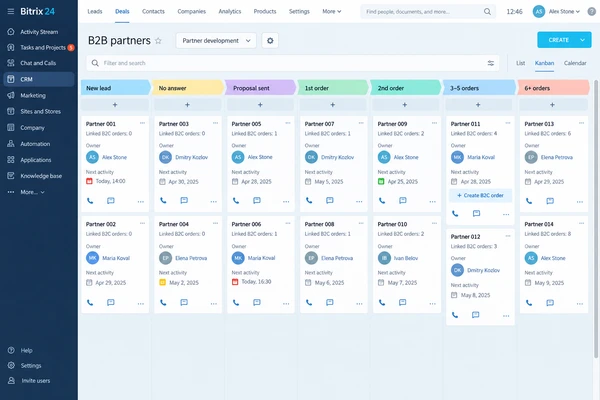Open Partner 001 card top options menu
This screenshot has height=400, width=600.
click(x=142, y=123)
